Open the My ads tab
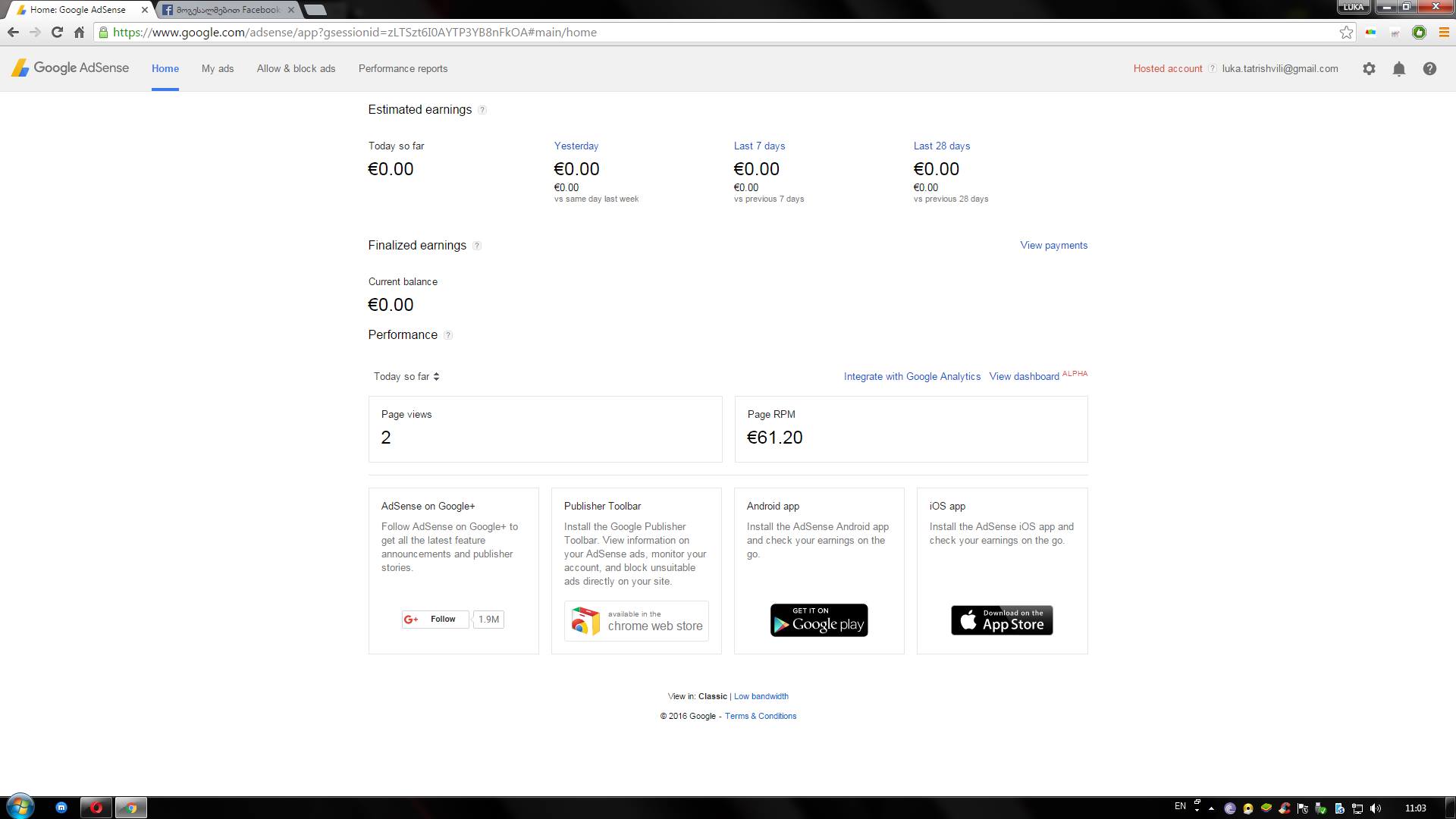The width and height of the screenshot is (1456, 819). pos(218,69)
